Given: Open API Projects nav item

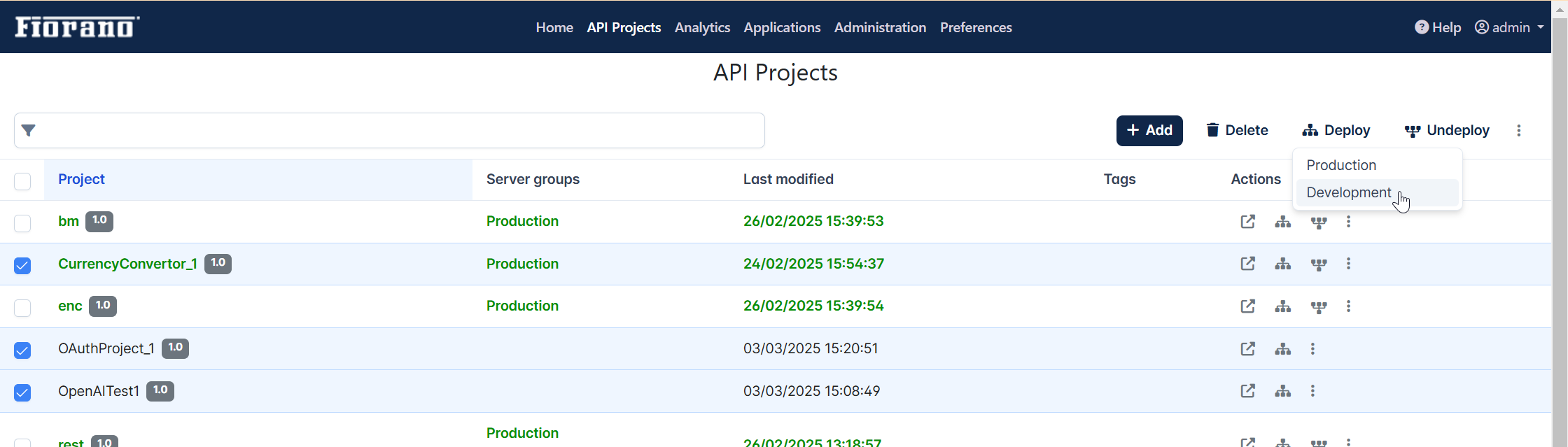Looking at the screenshot, I should click(624, 27).
